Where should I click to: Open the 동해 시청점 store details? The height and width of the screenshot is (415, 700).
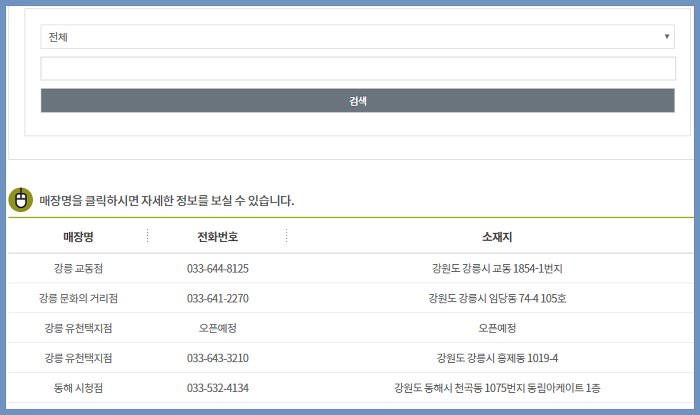[78, 388]
